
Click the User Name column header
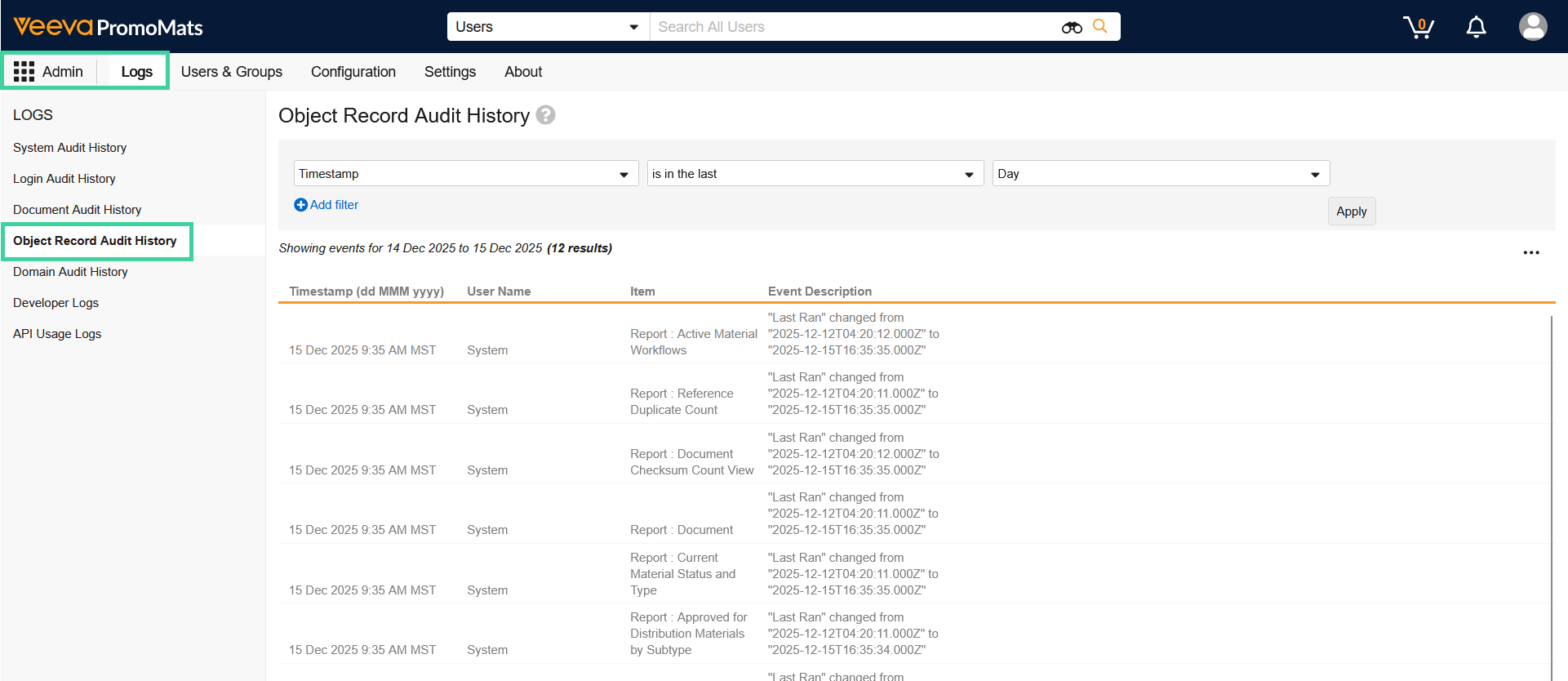(499, 292)
